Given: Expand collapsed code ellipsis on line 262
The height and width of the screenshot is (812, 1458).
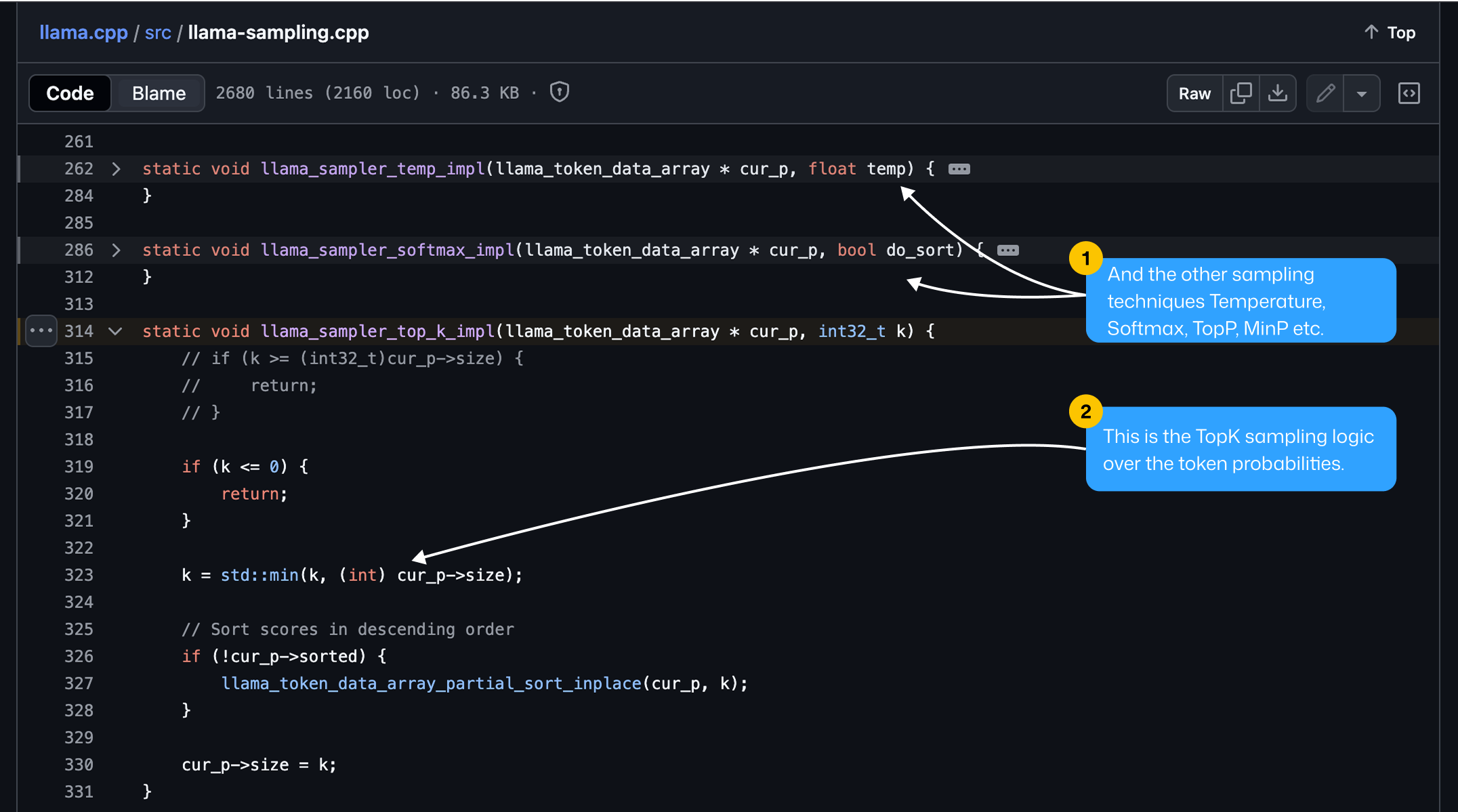Looking at the screenshot, I should [x=959, y=169].
